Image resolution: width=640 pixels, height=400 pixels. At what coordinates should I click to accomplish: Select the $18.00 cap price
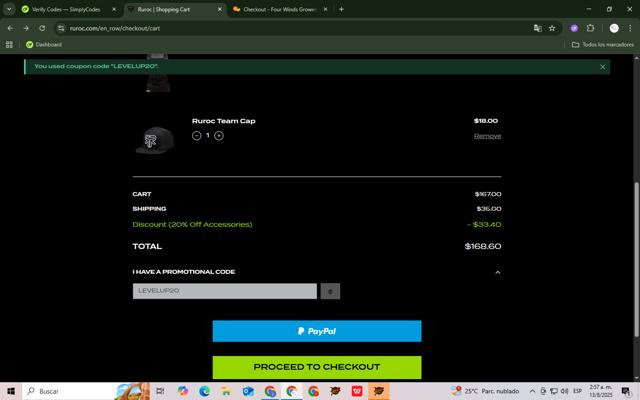pyautogui.click(x=486, y=121)
